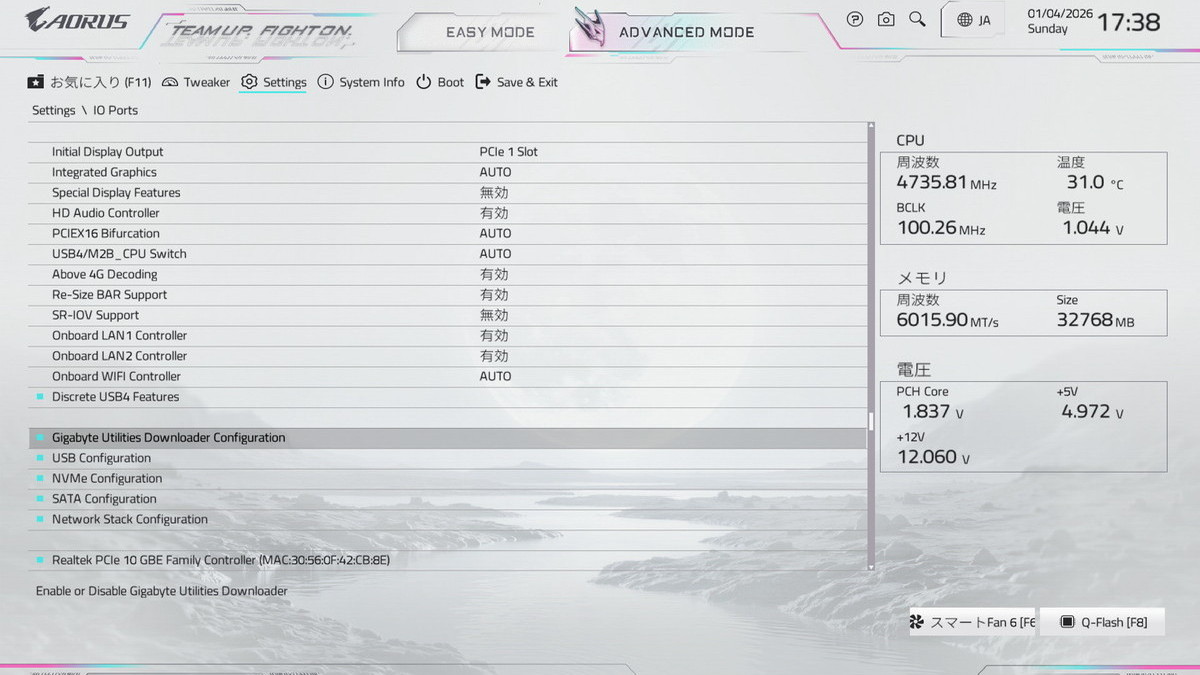1200x675 pixels.
Task: Toggle Re-Size BAR Support setting
Action: coord(494,295)
